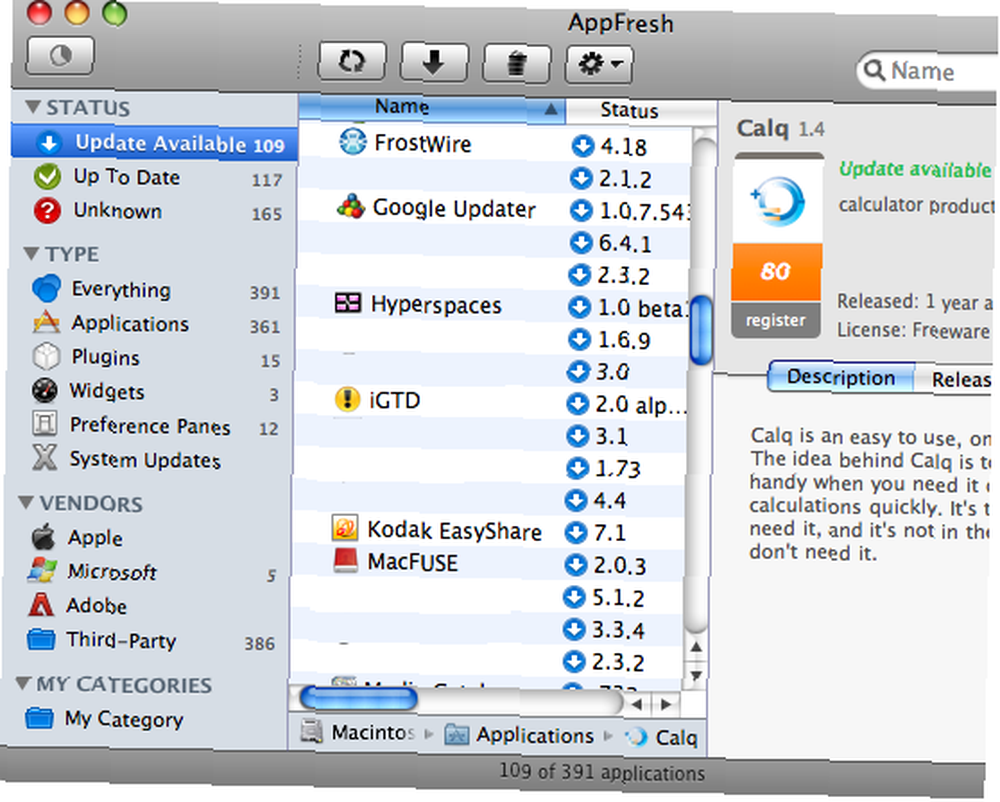
Task: Click the FrostWire app icon
Action: point(353,142)
